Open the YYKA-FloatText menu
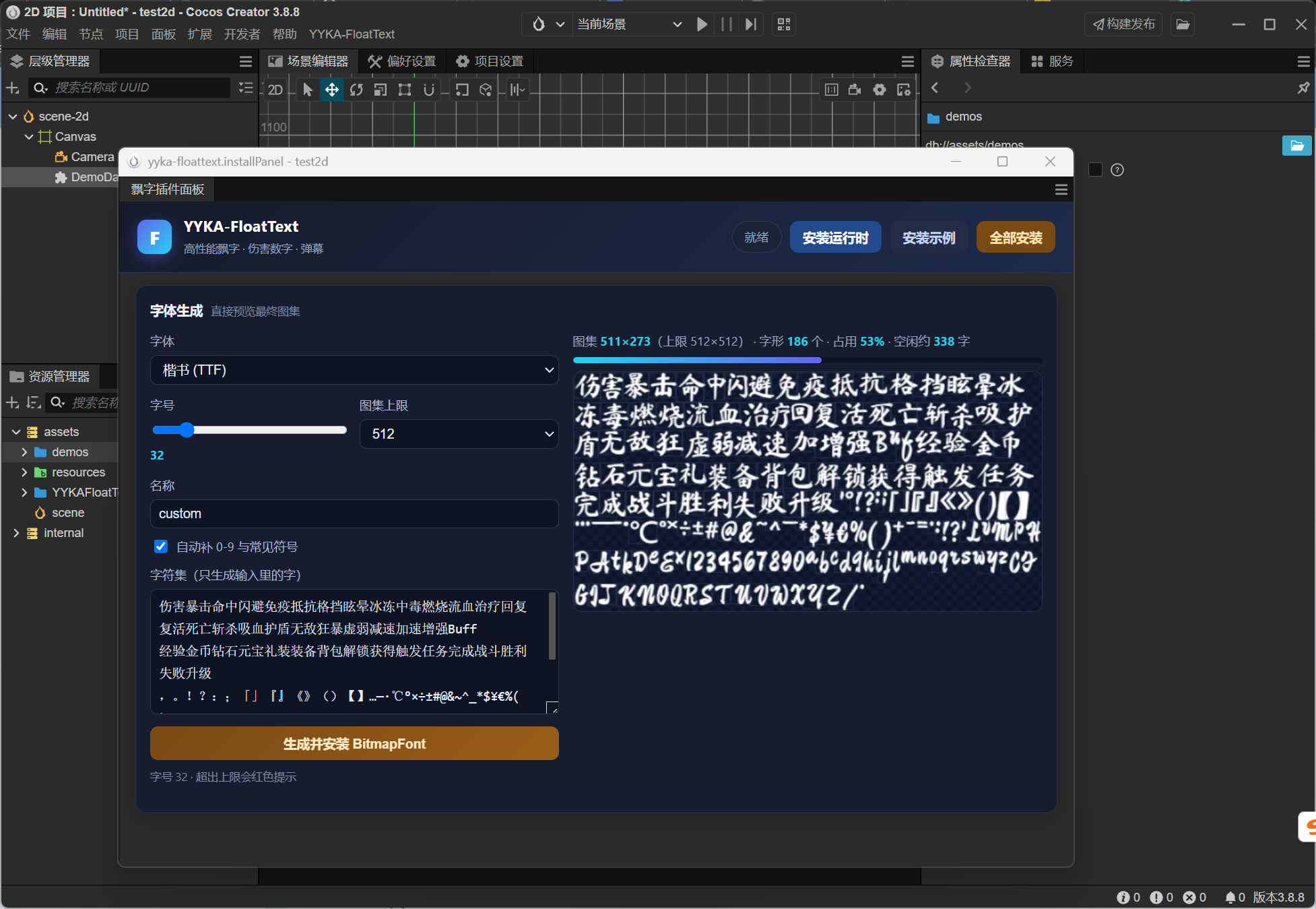1316x909 pixels. pyautogui.click(x=352, y=34)
